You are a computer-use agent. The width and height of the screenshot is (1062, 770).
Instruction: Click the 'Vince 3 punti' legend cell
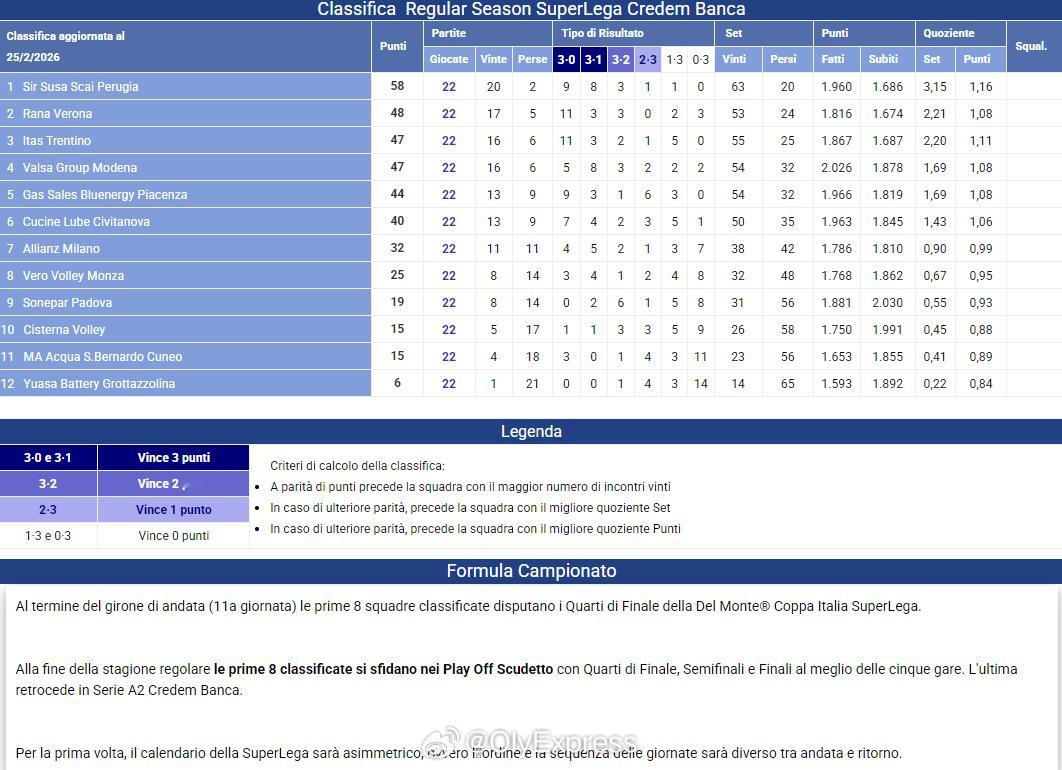[173, 458]
